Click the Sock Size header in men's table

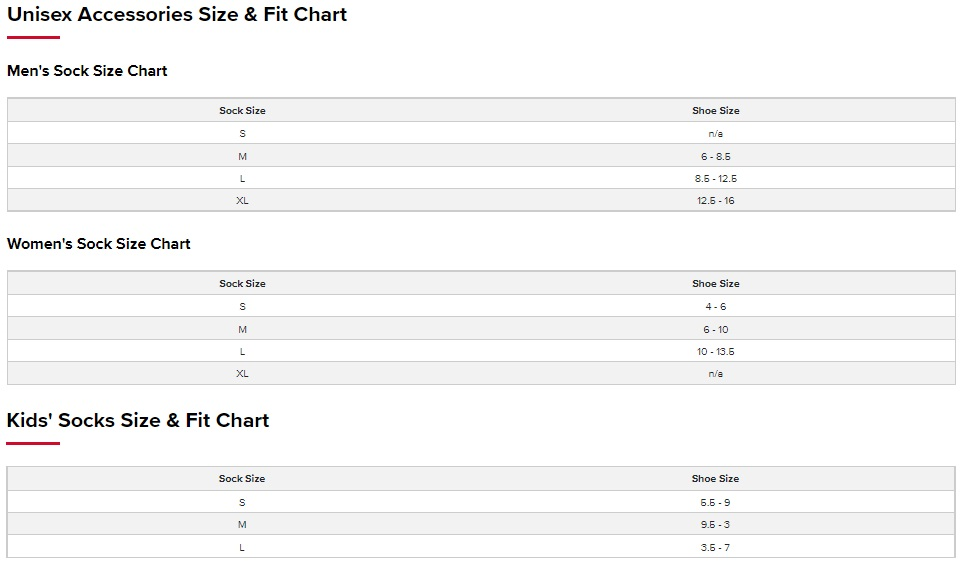point(242,111)
